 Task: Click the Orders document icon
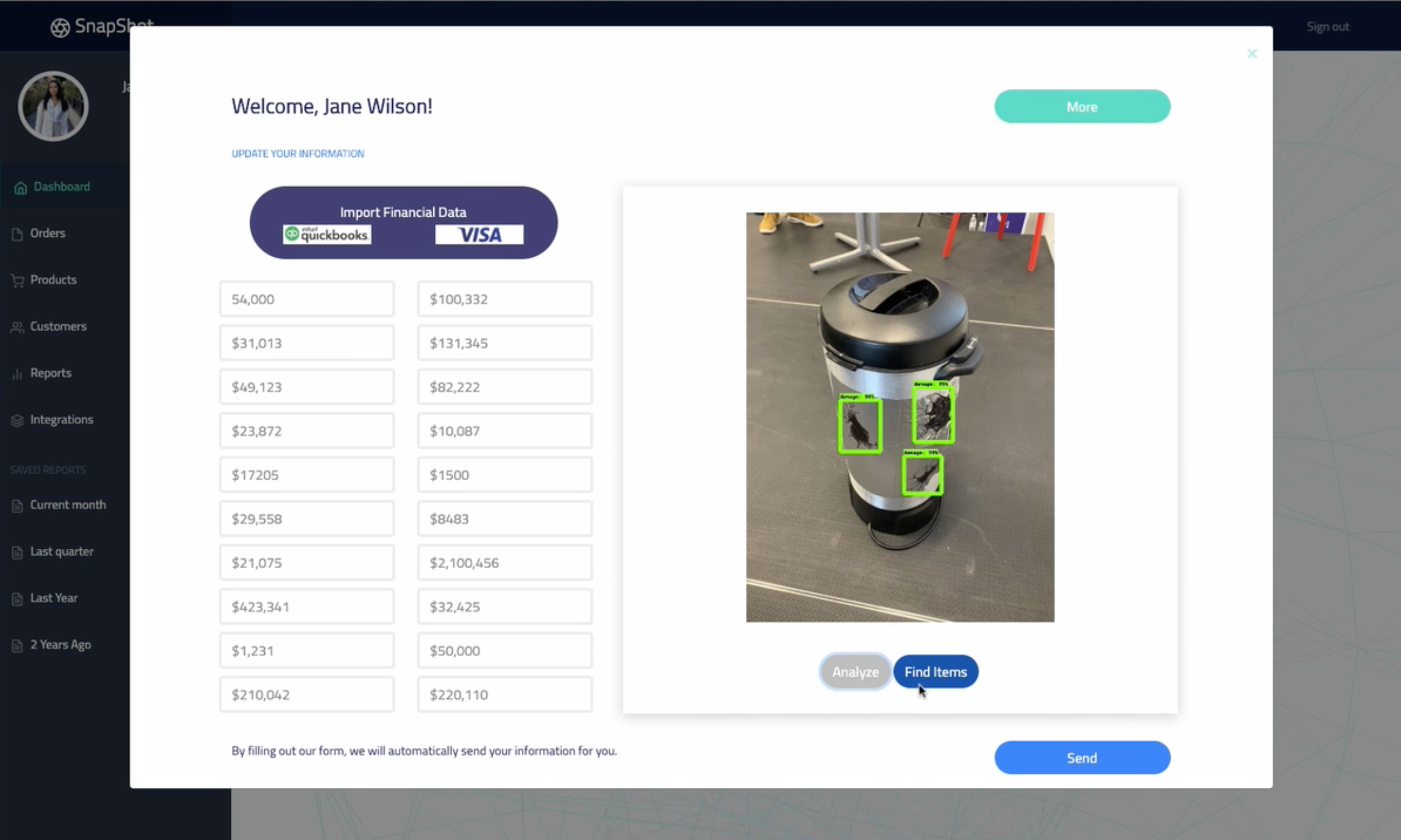click(18, 234)
